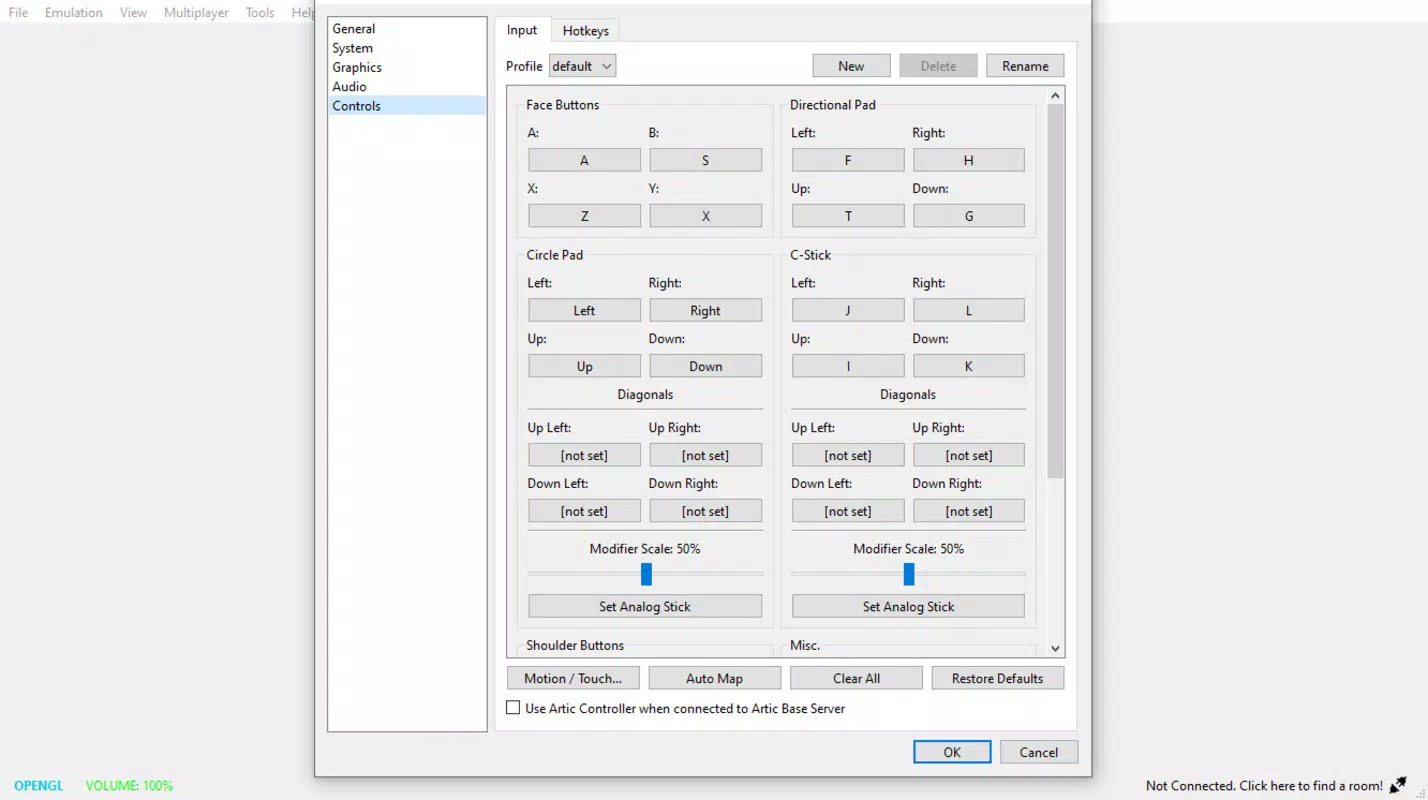
Task: Rebind Directional Pad Right key H
Action: pyautogui.click(x=968, y=160)
